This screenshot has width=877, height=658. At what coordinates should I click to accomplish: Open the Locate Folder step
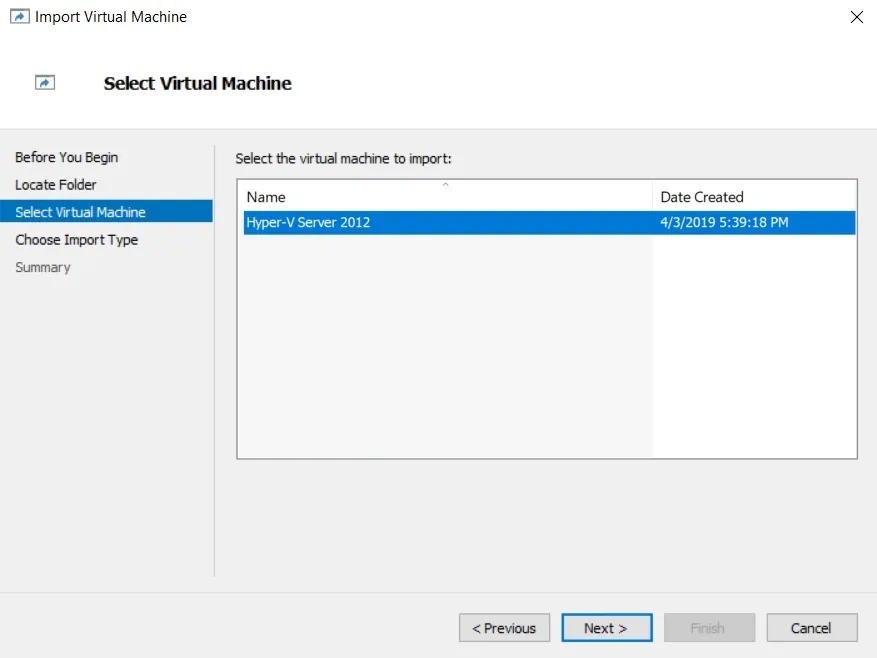[x=56, y=185]
